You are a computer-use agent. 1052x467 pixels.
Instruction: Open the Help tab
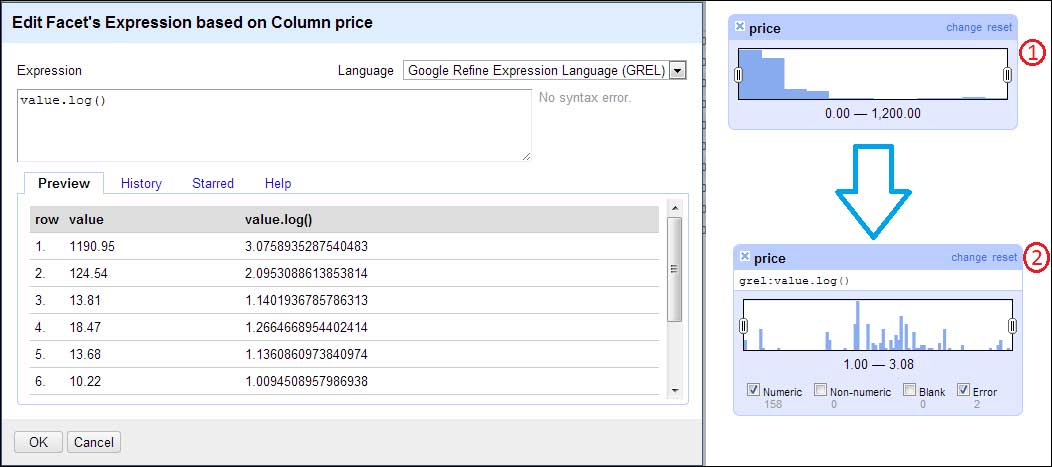pyautogui.click(x=278, y=184)
